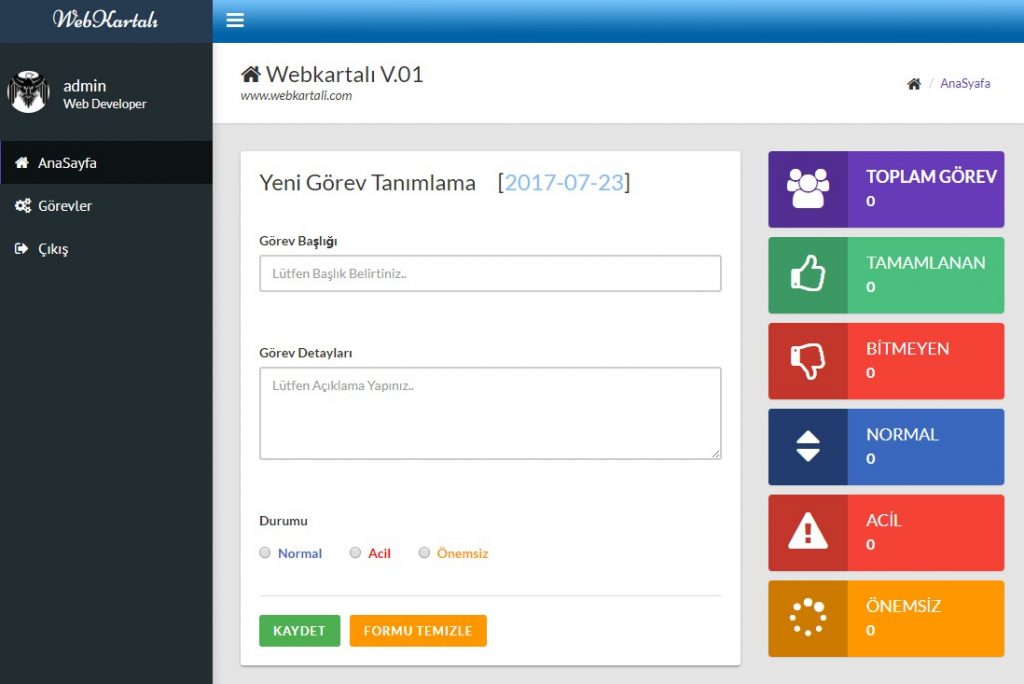Click inside the Görev Detayları textarea
The height and width of the screenshot is (684, 1024).
coord(490,413)
